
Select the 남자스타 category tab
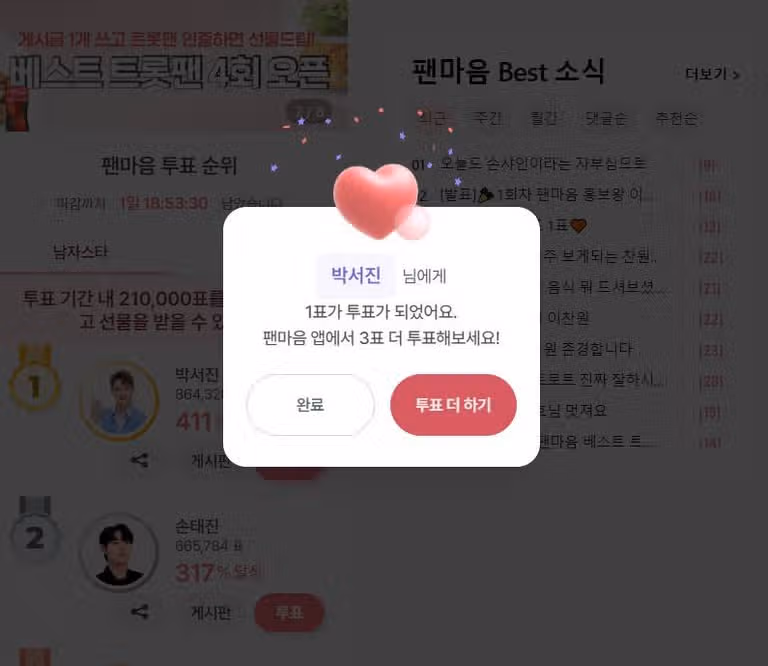pyautogui.click(x=80, y=252)
